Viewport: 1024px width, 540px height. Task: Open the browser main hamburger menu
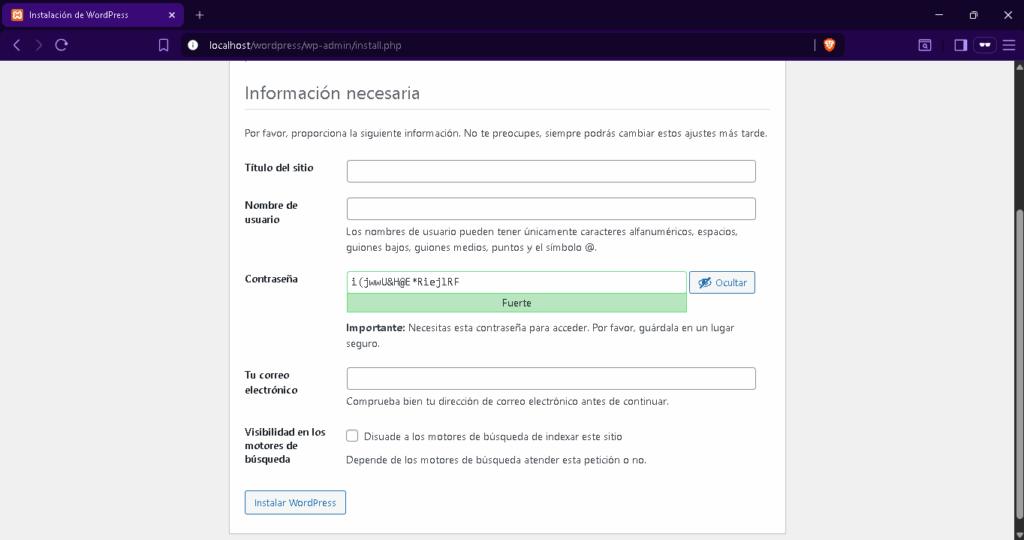pyautogui.click(x=1009, y=45)
